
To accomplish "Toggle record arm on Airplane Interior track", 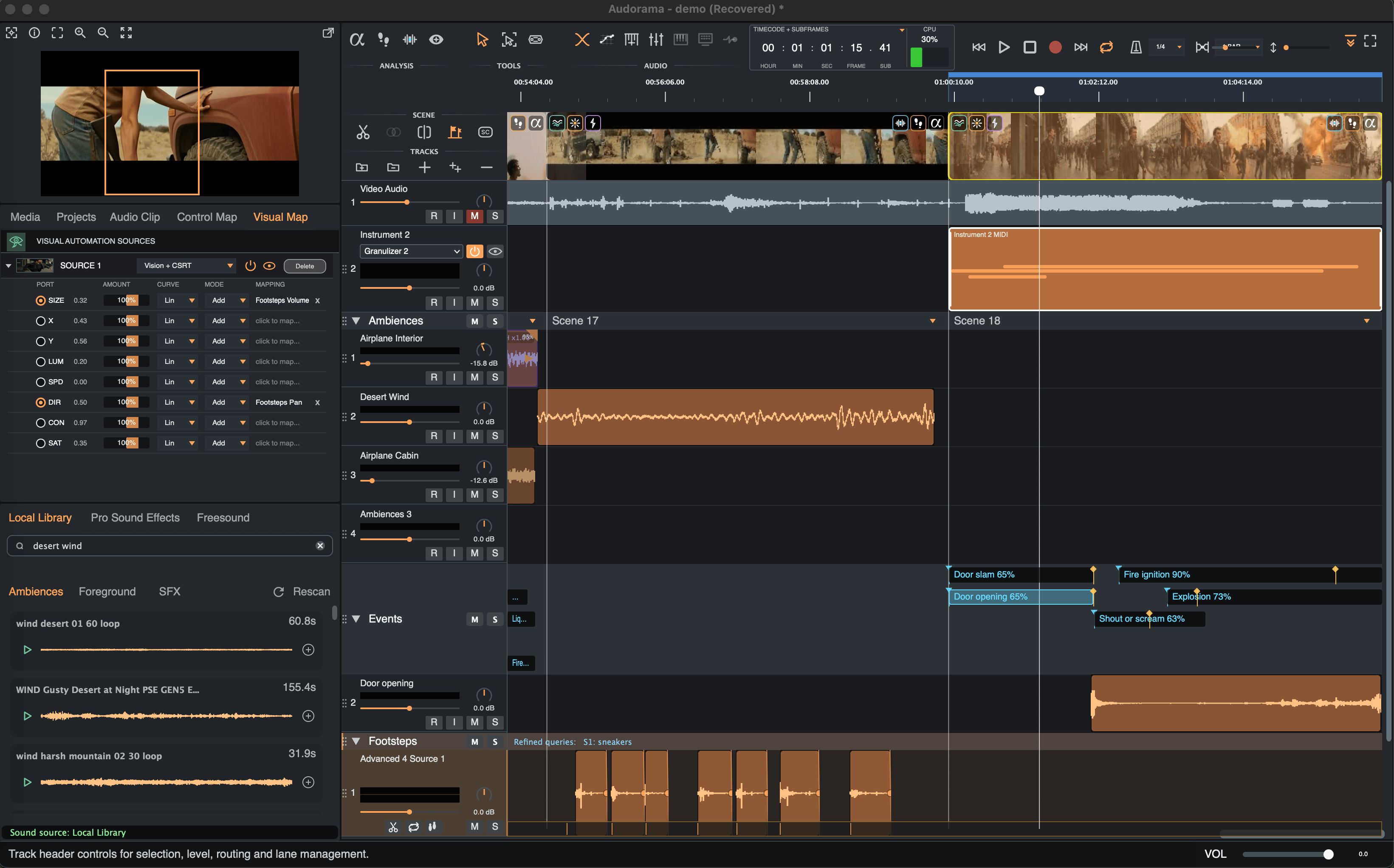I will pyautogui.click(x=434, y=377).
